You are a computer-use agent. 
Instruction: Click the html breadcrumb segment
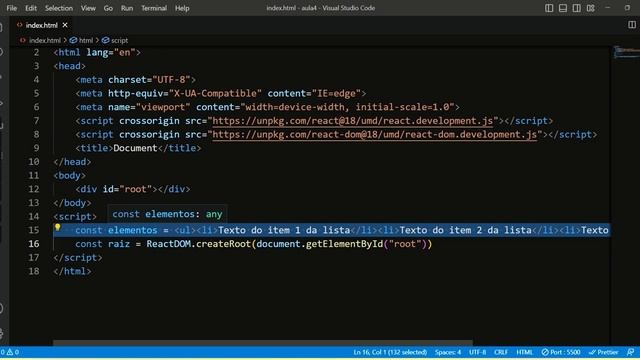tap(86, 40)
